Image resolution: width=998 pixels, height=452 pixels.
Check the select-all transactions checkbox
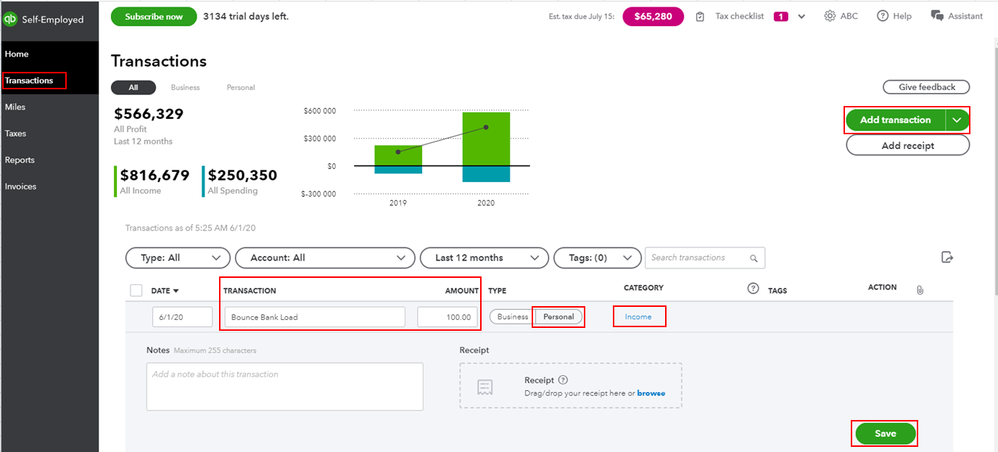click(x=136, y=290)
